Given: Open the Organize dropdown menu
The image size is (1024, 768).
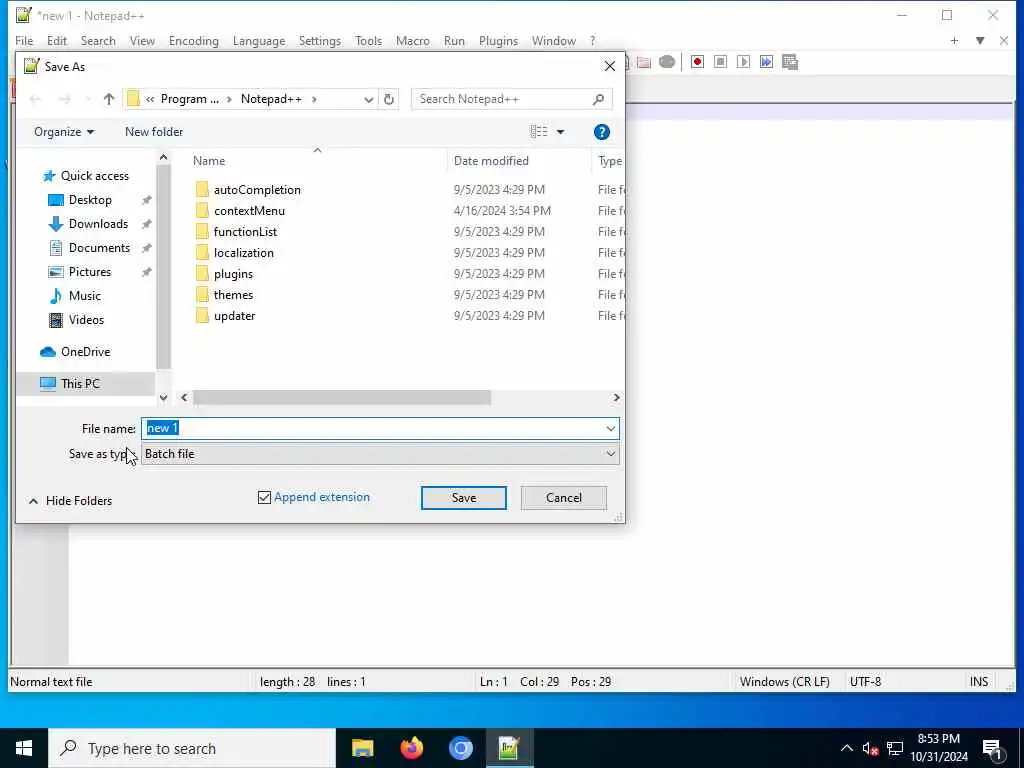Looking at the screenshot, I should (64, 132).
